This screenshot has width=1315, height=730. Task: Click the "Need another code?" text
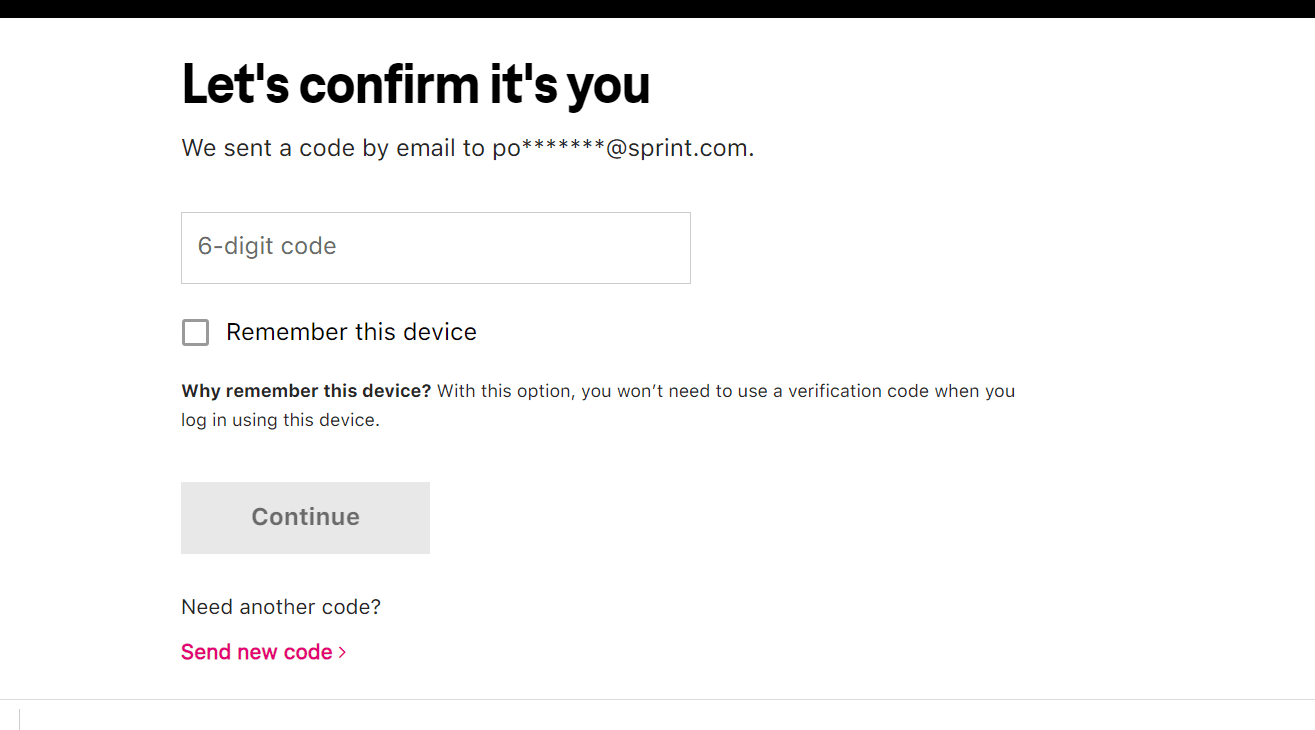281,607
